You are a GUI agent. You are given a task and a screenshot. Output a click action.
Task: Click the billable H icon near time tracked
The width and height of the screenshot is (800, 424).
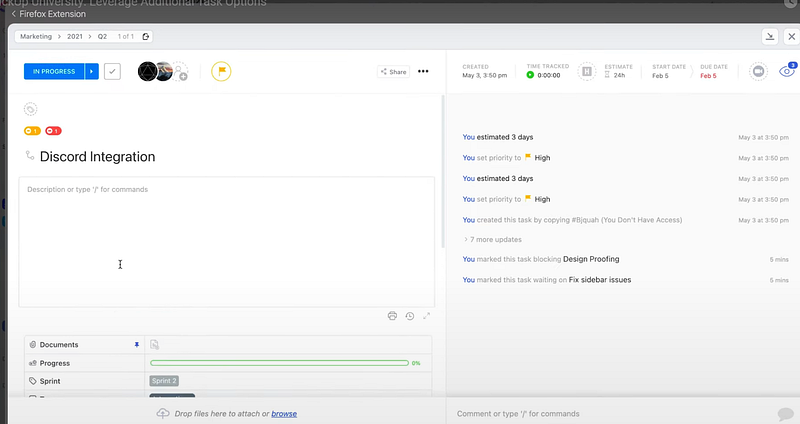587,71
